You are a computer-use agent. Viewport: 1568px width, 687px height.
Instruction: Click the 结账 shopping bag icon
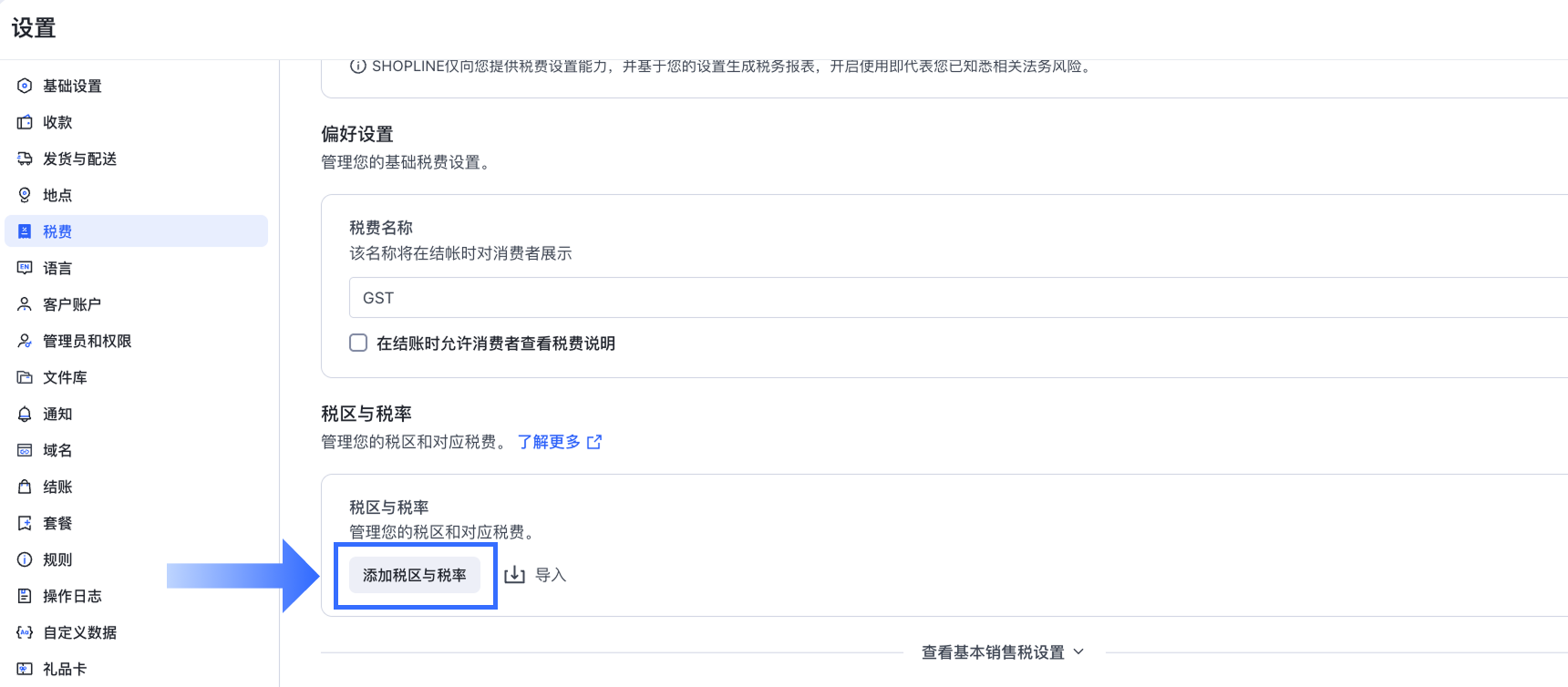point(25,487)
